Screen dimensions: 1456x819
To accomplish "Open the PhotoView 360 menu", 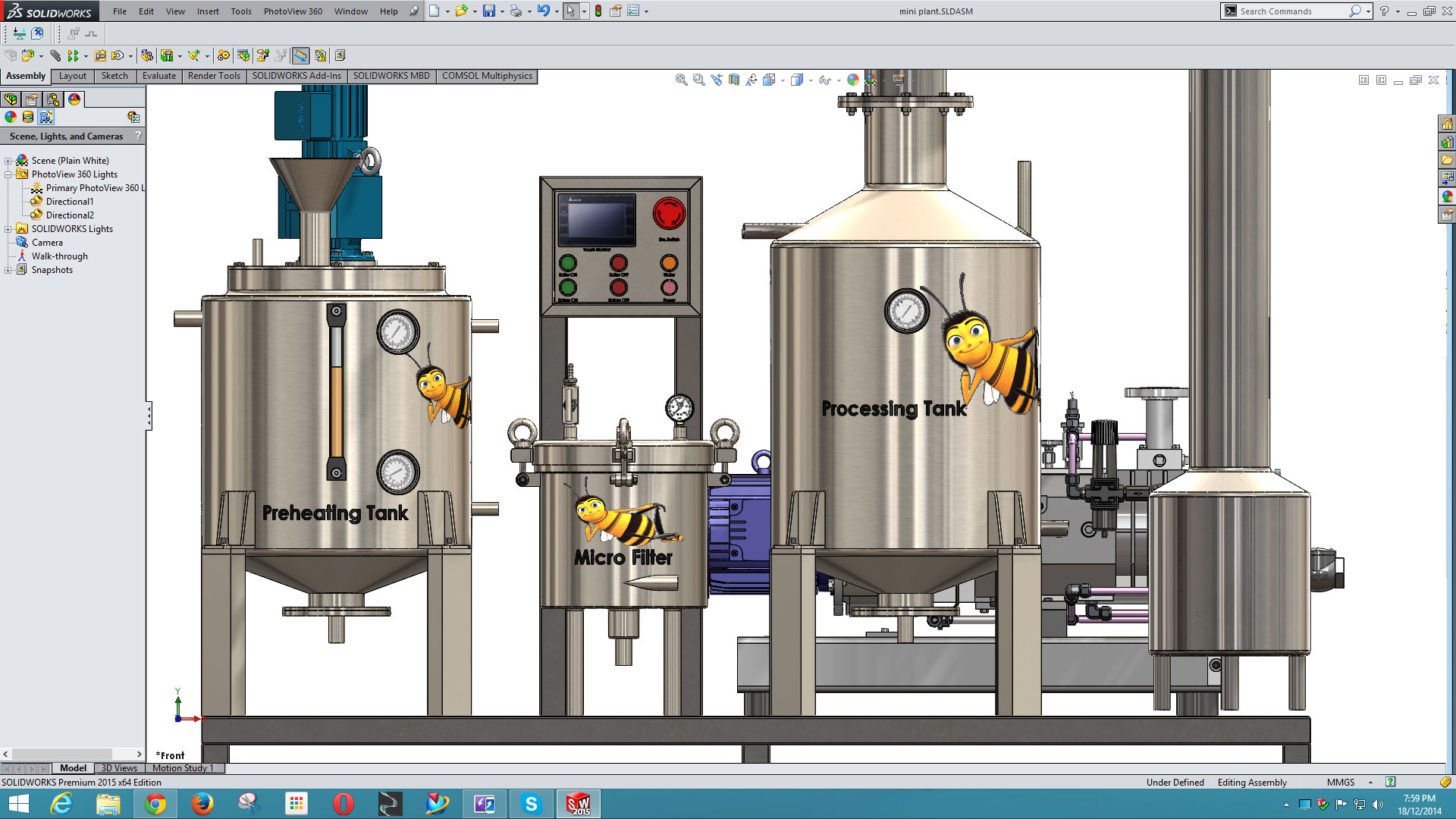I will click(x=293, y=11).
